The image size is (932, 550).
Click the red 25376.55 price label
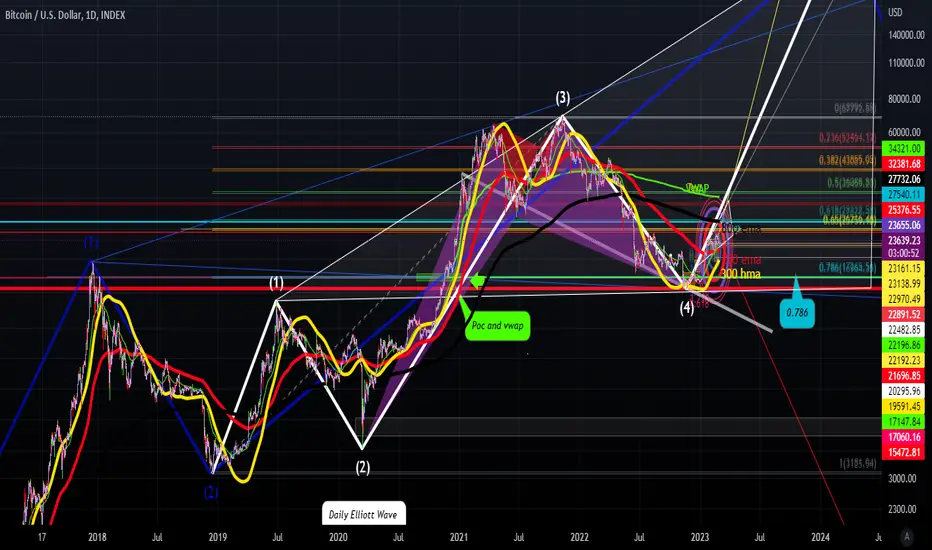pyautogui.click(x=903, y=210)
